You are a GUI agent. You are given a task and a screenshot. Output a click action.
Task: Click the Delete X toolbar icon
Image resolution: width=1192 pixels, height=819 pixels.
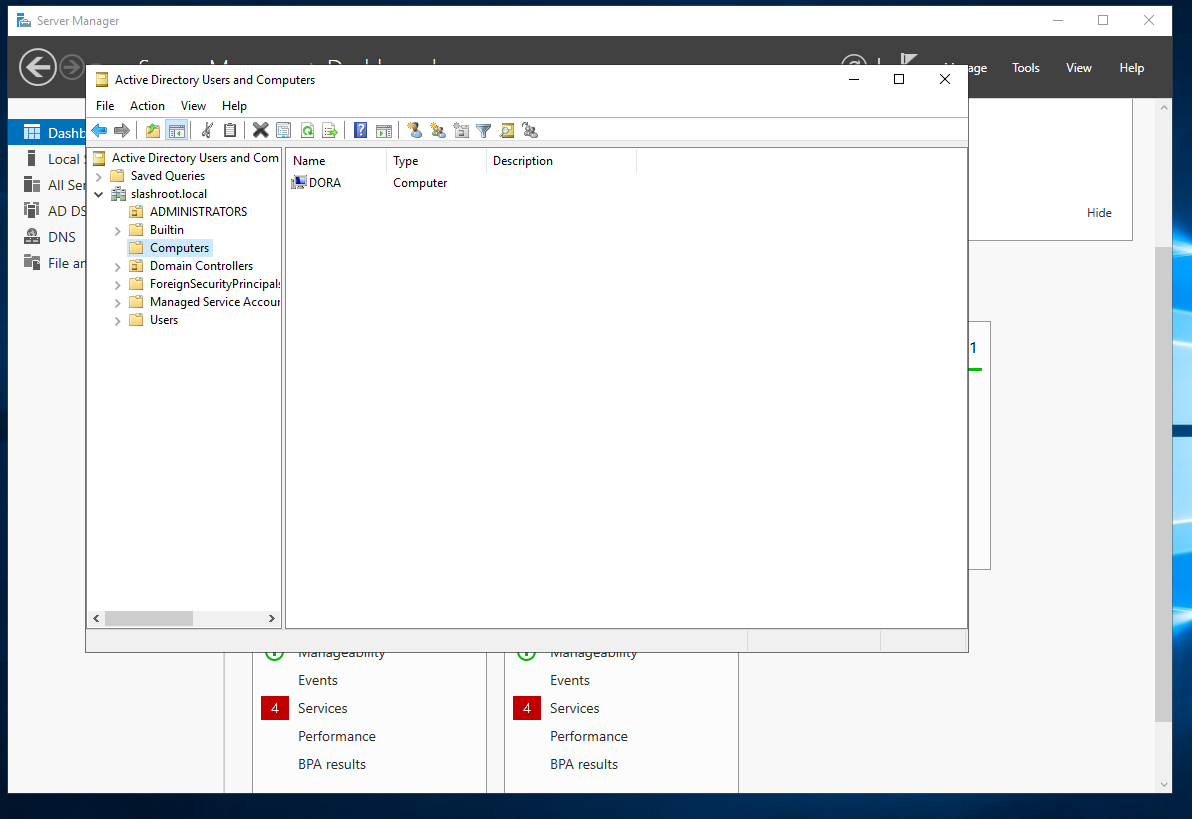pos(260,130)
